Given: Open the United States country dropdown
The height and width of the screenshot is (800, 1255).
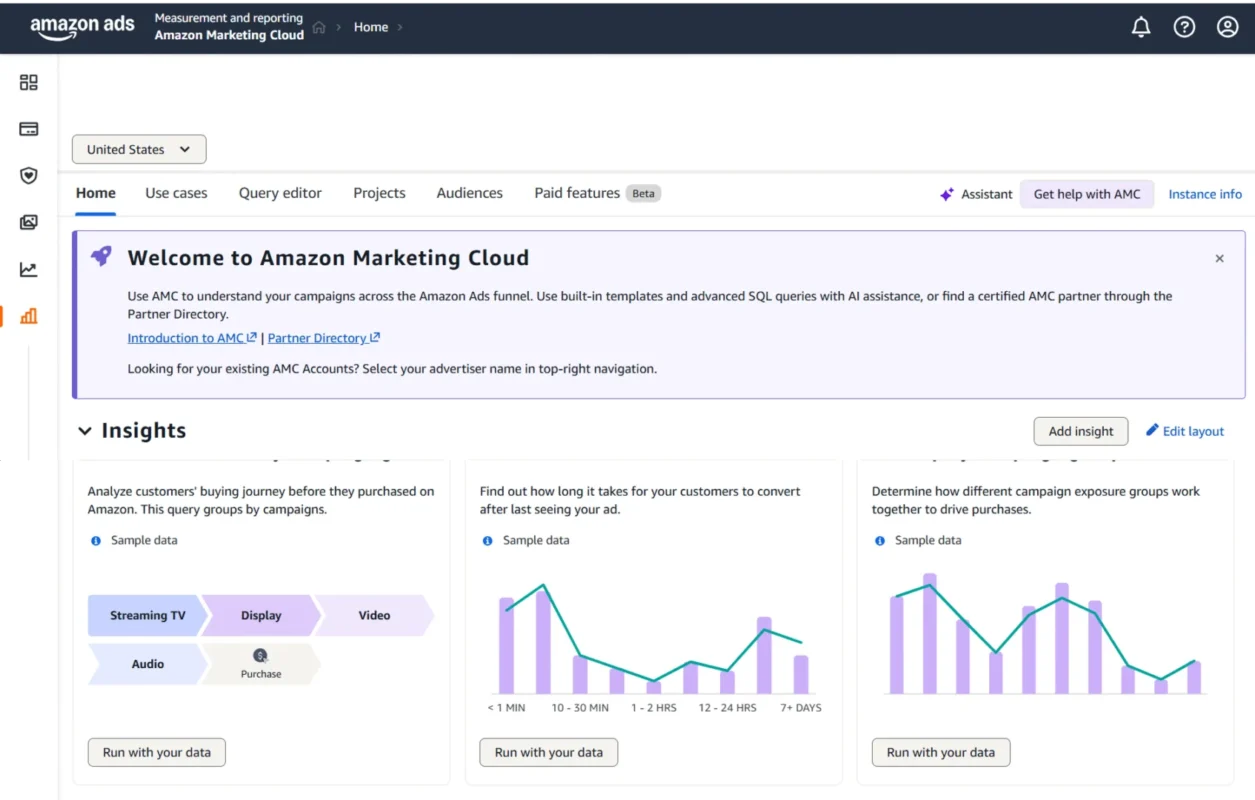Looking at the screenshot, I should coord(139,149).
